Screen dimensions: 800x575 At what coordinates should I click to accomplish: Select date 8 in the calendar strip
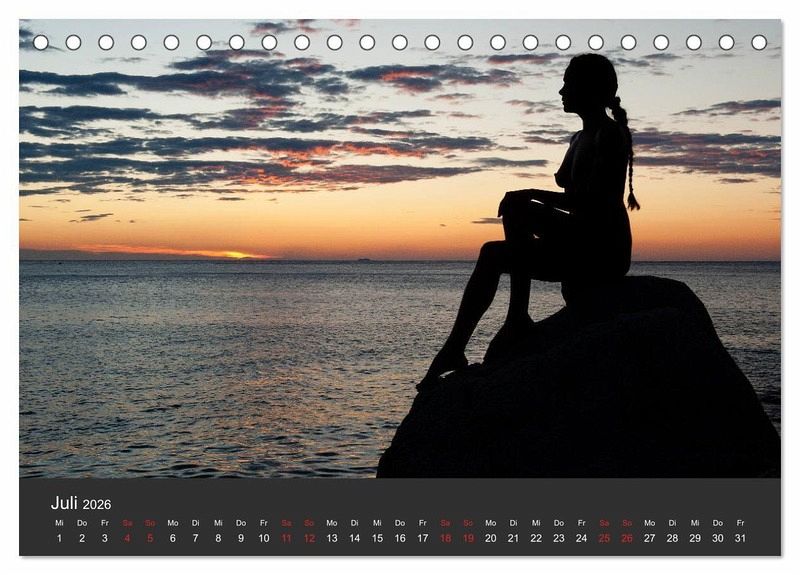[x=218, y=538]
